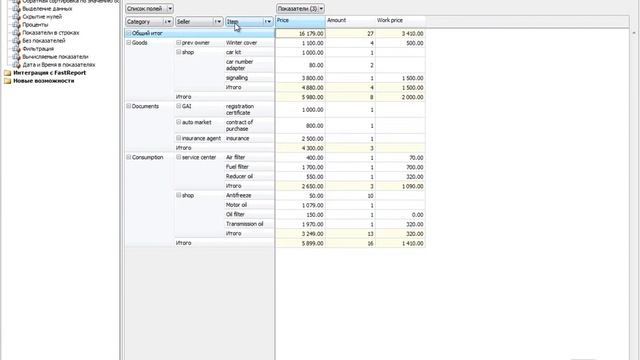Image resolution: width=640 pixels, height=360 pixels.
Task: Click the Seller field button
Action: 199,22
